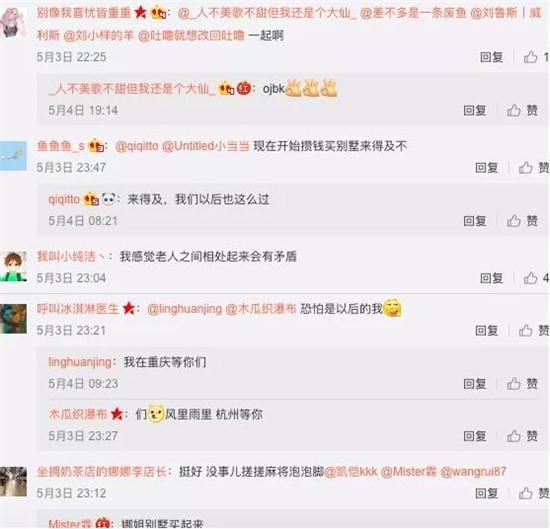
Task: Like the comment by 呼叫冰淇淋医生
Action: tap(534, 330)
